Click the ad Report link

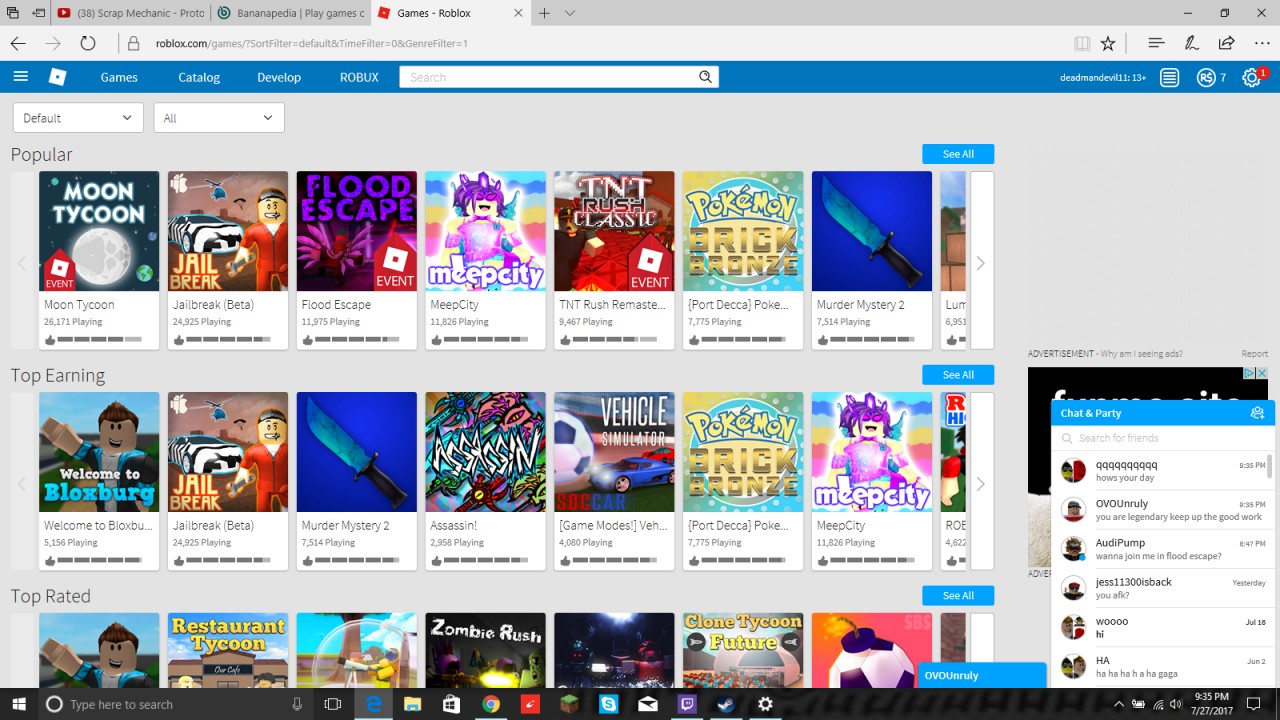(1254, 354)
